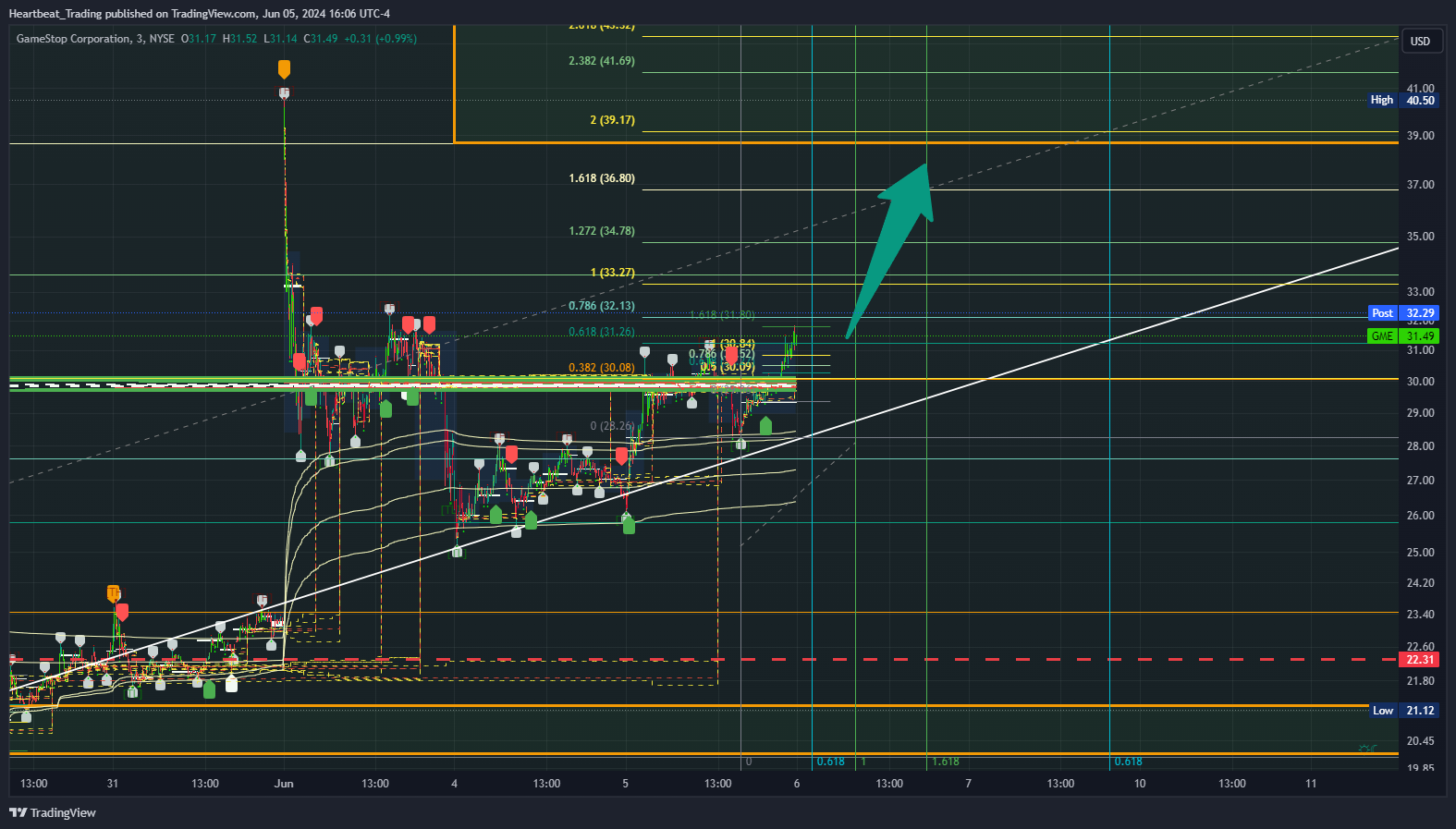Click the open value O31.17
1456x829 pixels.
[x=199, y=39]
